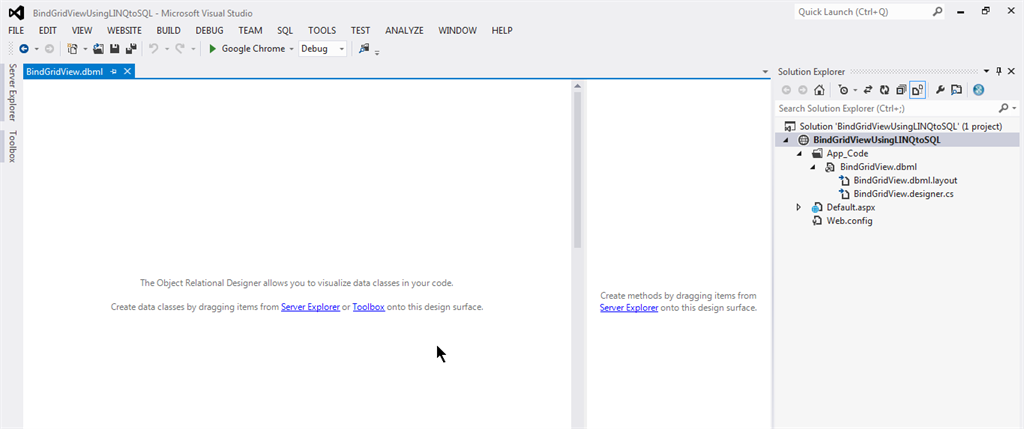1024x429 pixels.
Task: Open the New Item dropdown arrow
Action: [x=85, y=49]
